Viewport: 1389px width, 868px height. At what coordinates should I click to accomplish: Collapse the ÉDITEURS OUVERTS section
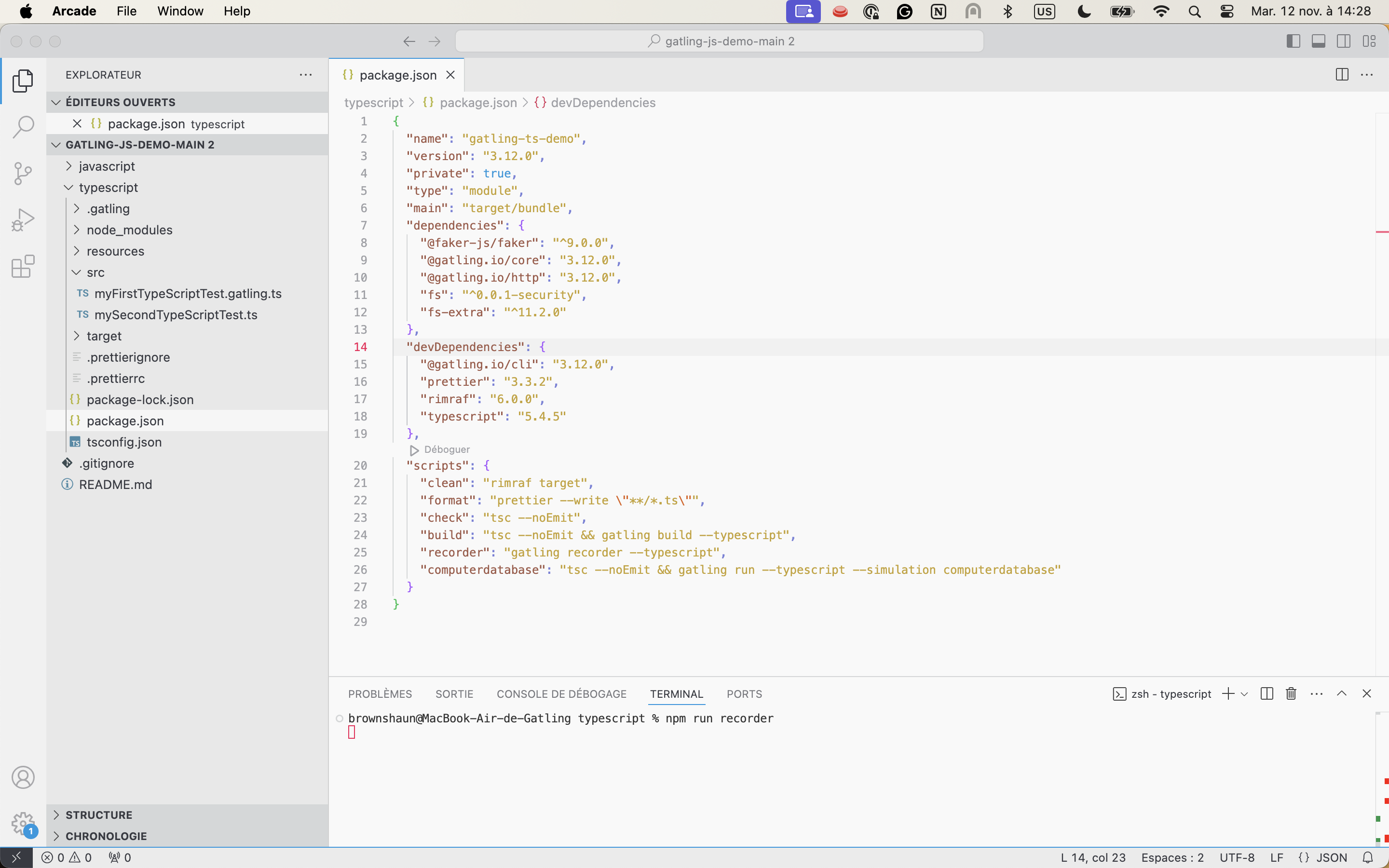pyautogui.click(x=187, y=102)
